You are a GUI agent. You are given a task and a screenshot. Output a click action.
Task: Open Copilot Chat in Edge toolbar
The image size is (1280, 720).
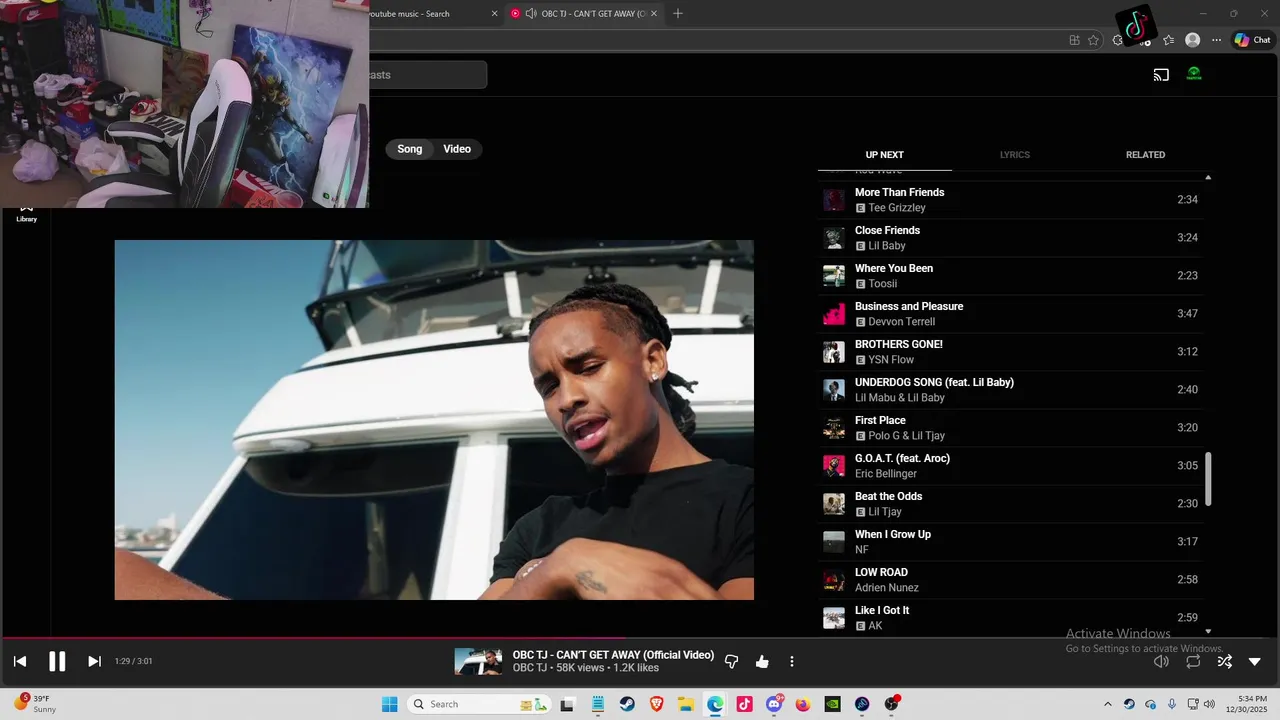tap(1252, 40)
